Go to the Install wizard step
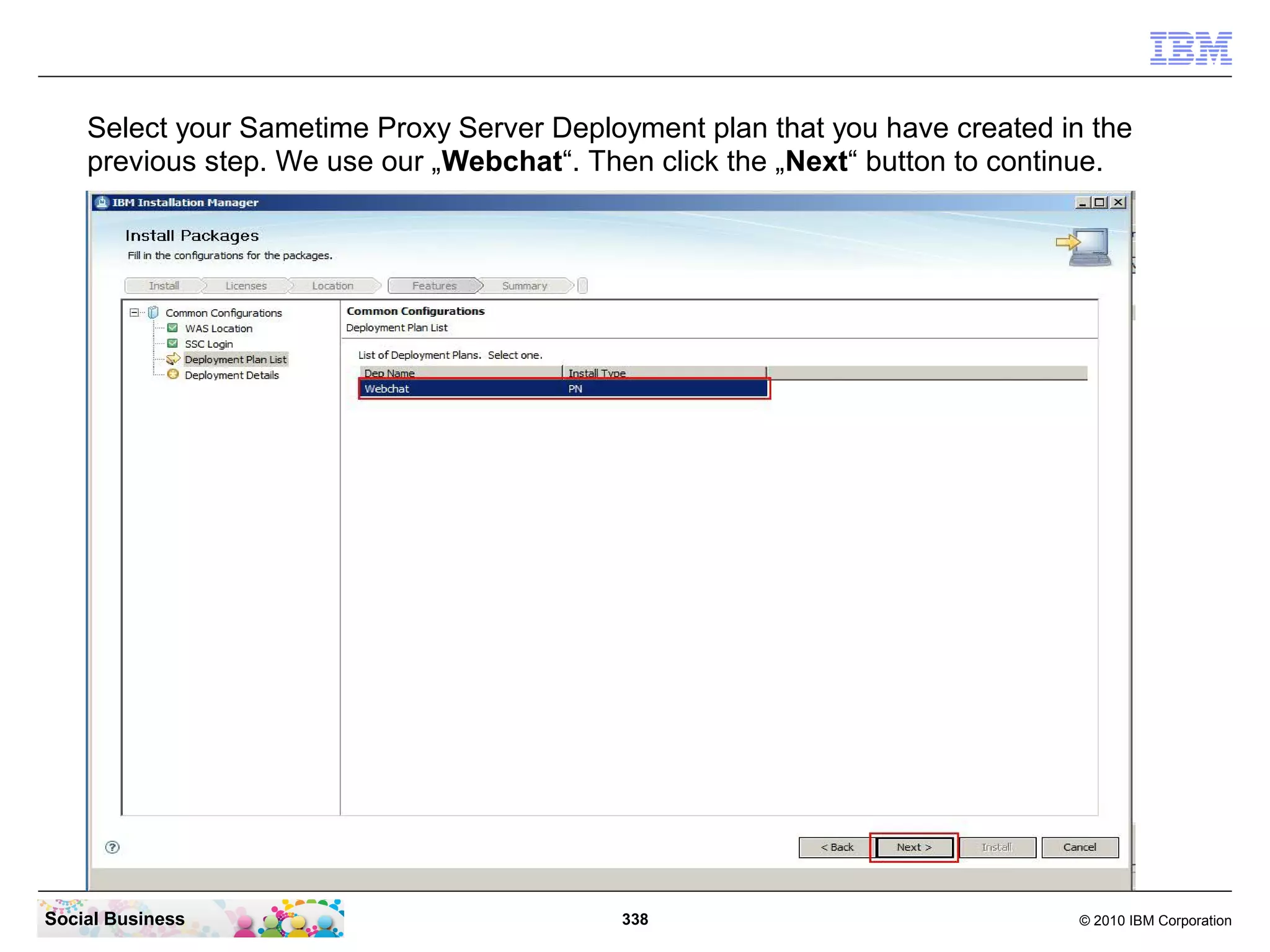The height and width of the screenshot is (952, 1270). (164, 286)
